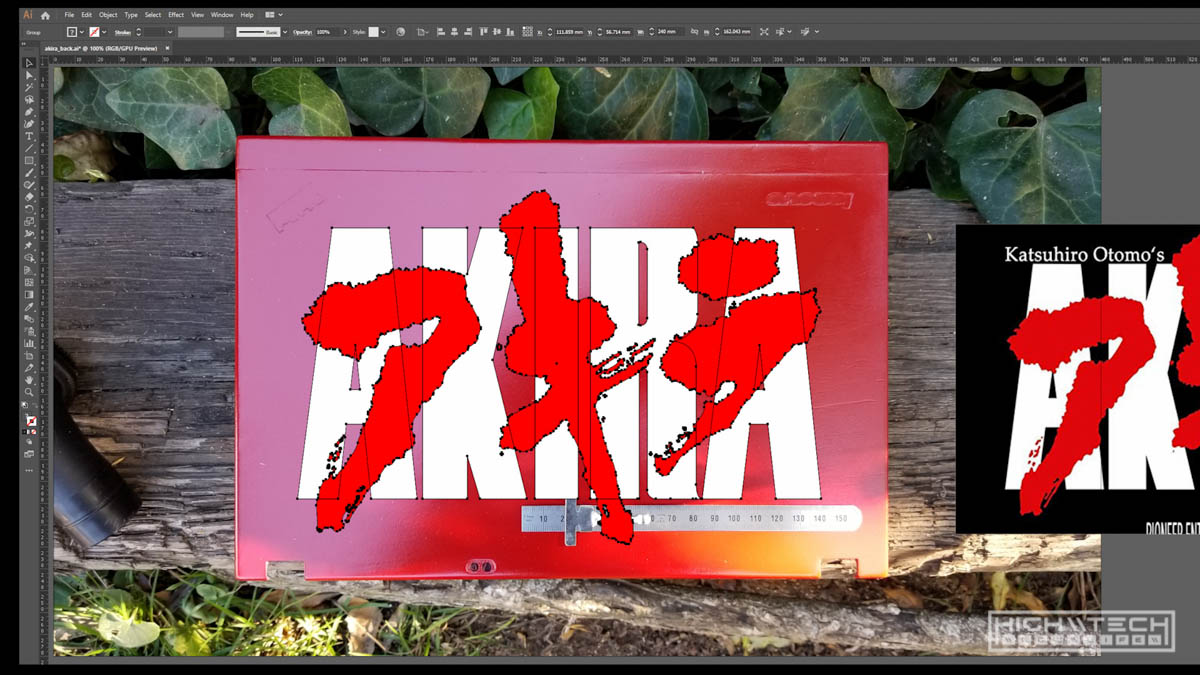Select the Direct Selection tool
Viewport: 1200px width, 675px height.
point(29,75)
